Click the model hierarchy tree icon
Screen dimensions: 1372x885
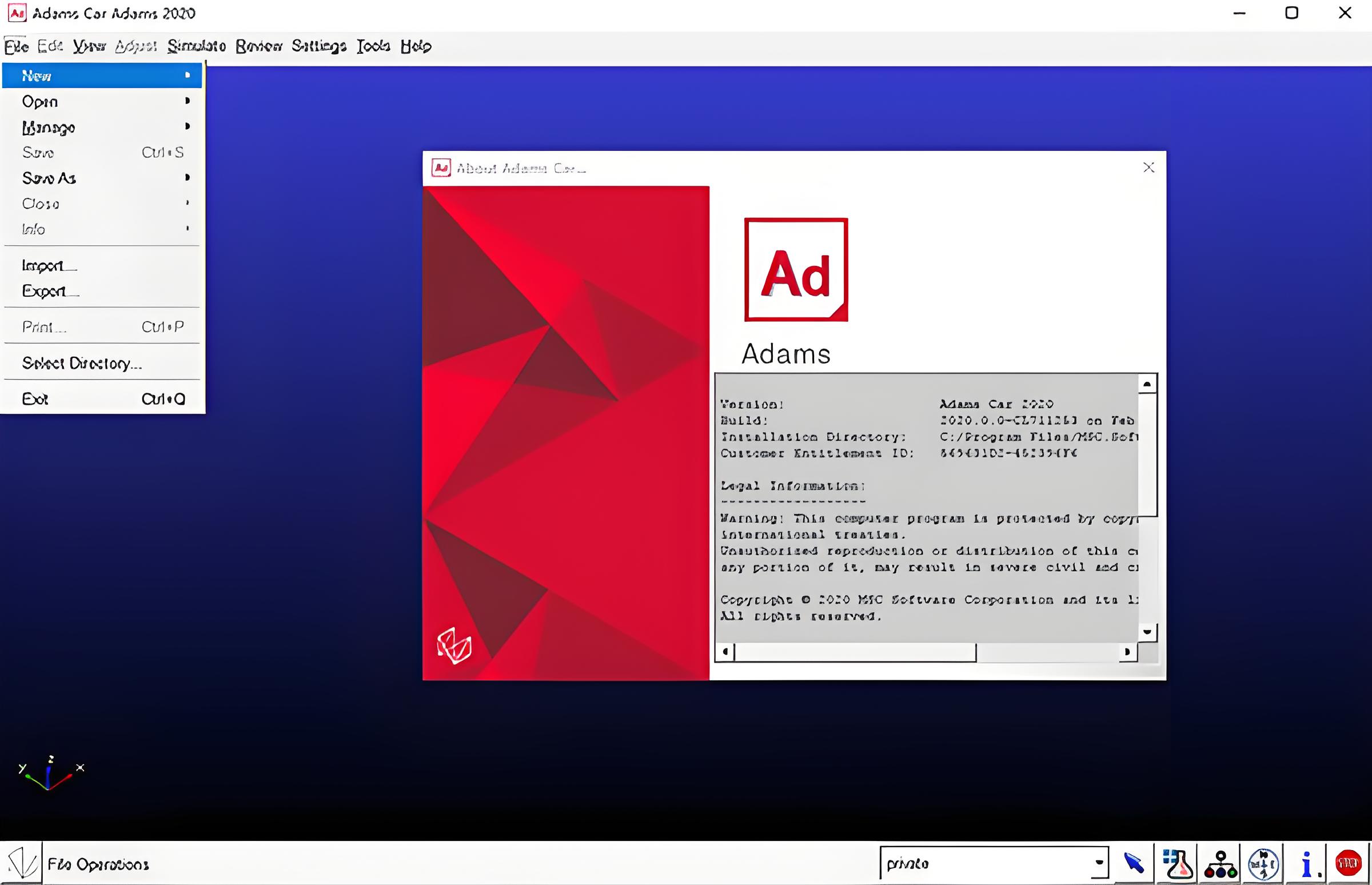point(1220,863)
